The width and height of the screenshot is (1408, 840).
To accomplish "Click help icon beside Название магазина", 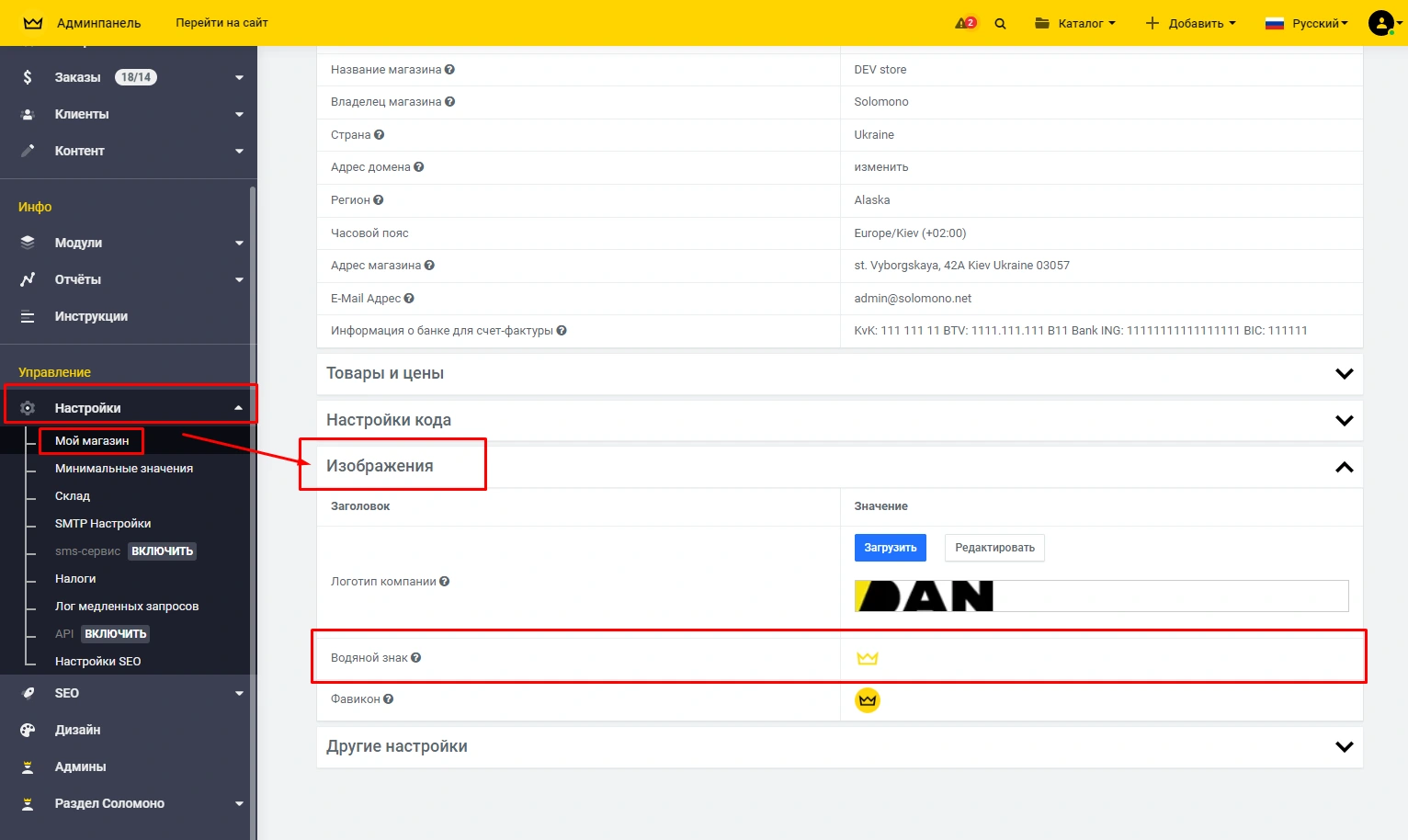I will click(449, 70).
